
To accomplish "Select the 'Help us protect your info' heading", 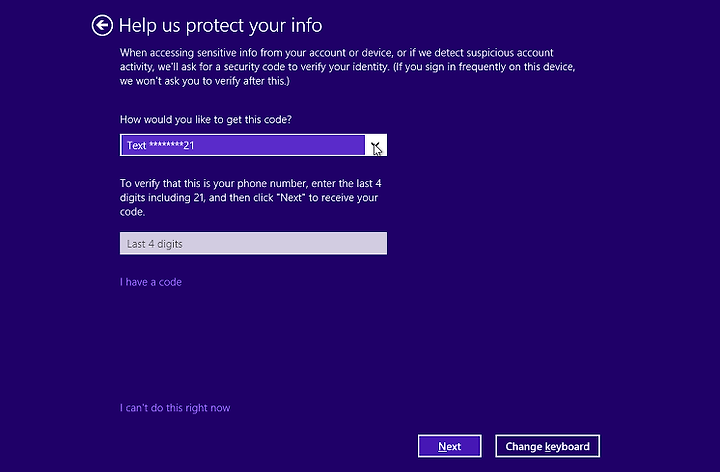I will point(220,25).
